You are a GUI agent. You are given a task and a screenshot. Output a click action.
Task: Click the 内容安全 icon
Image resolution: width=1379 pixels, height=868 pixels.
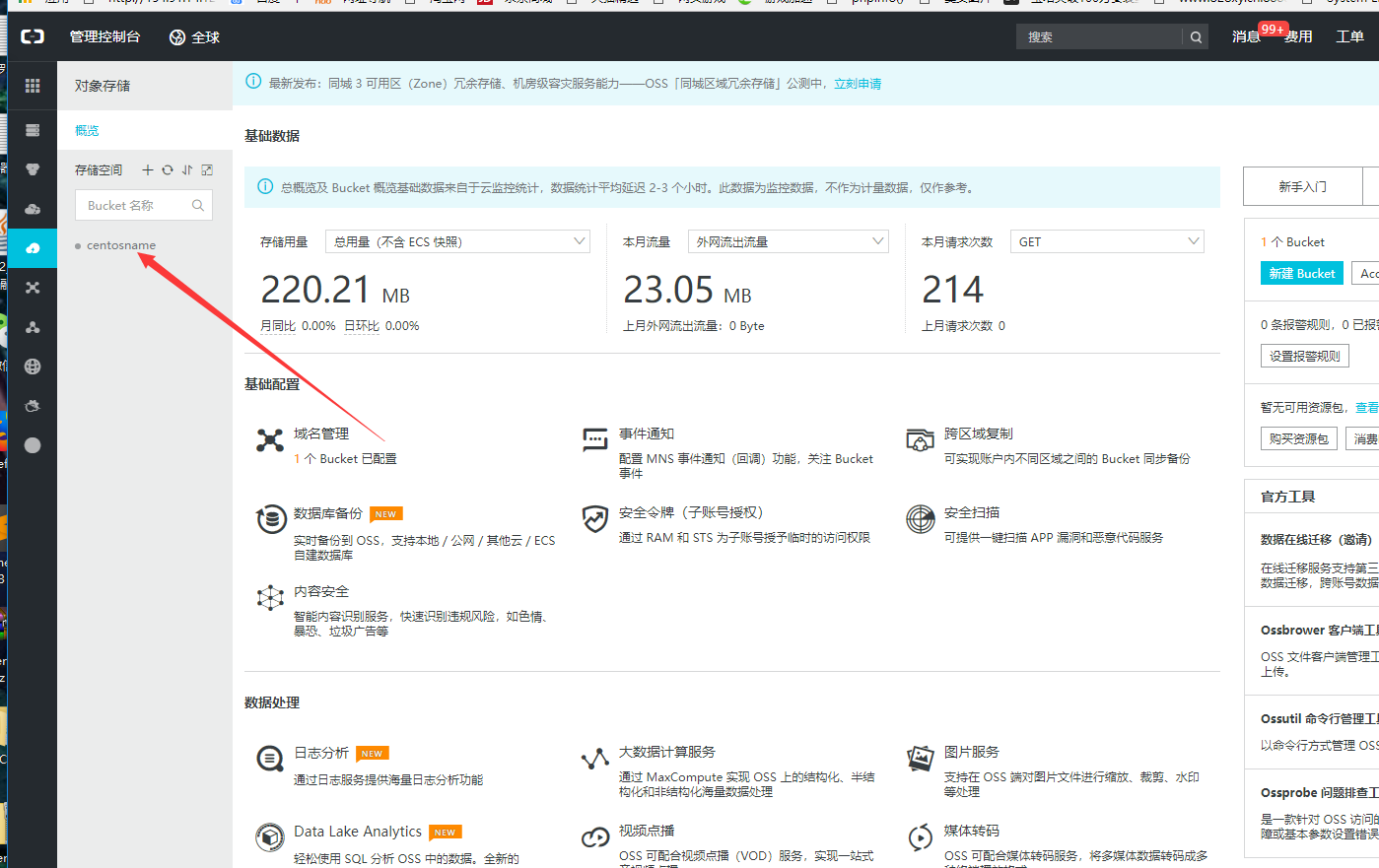coord(270,597)
